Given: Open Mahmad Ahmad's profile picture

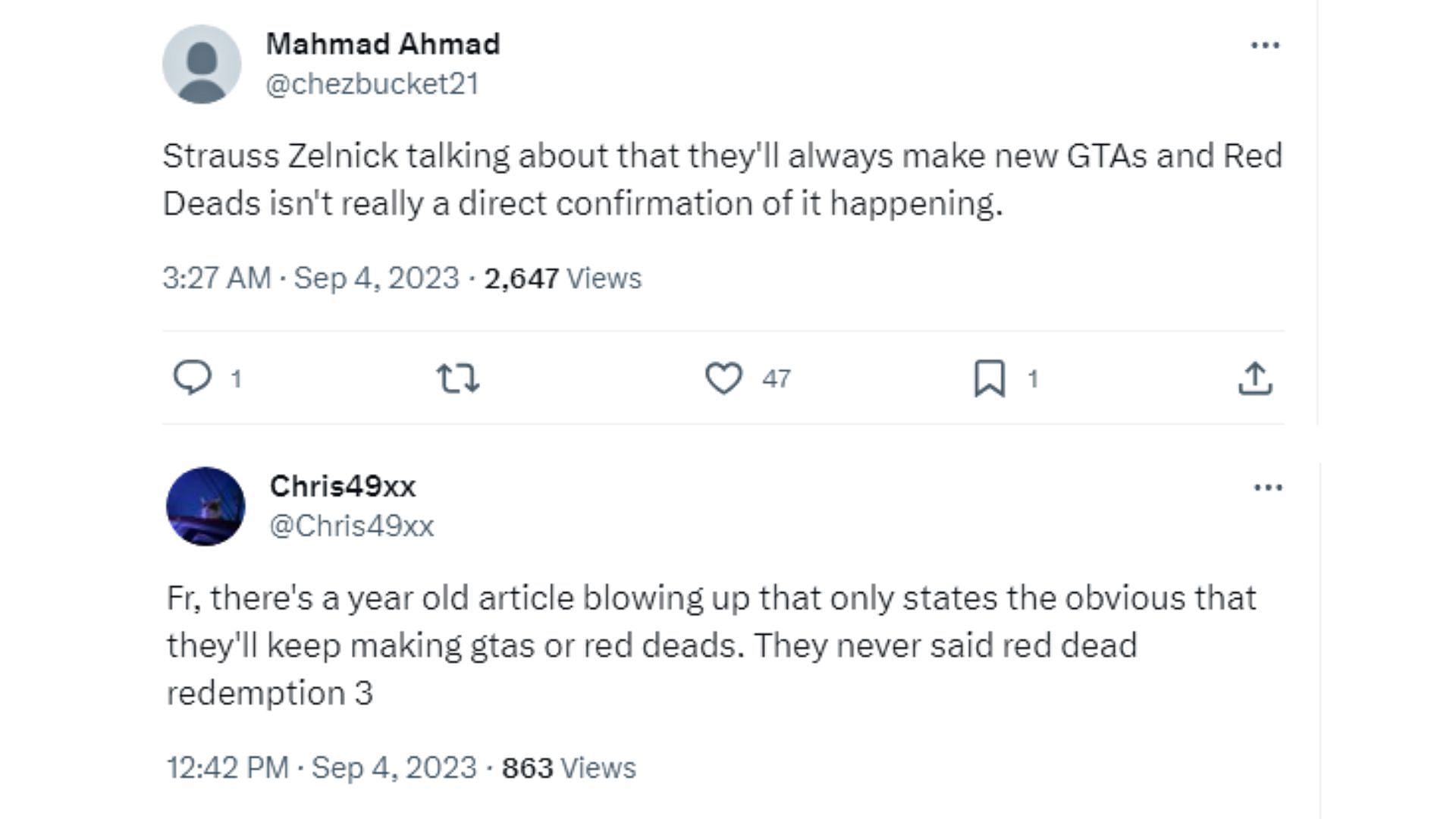Looking at the screenshot, I should click(202, 64).
